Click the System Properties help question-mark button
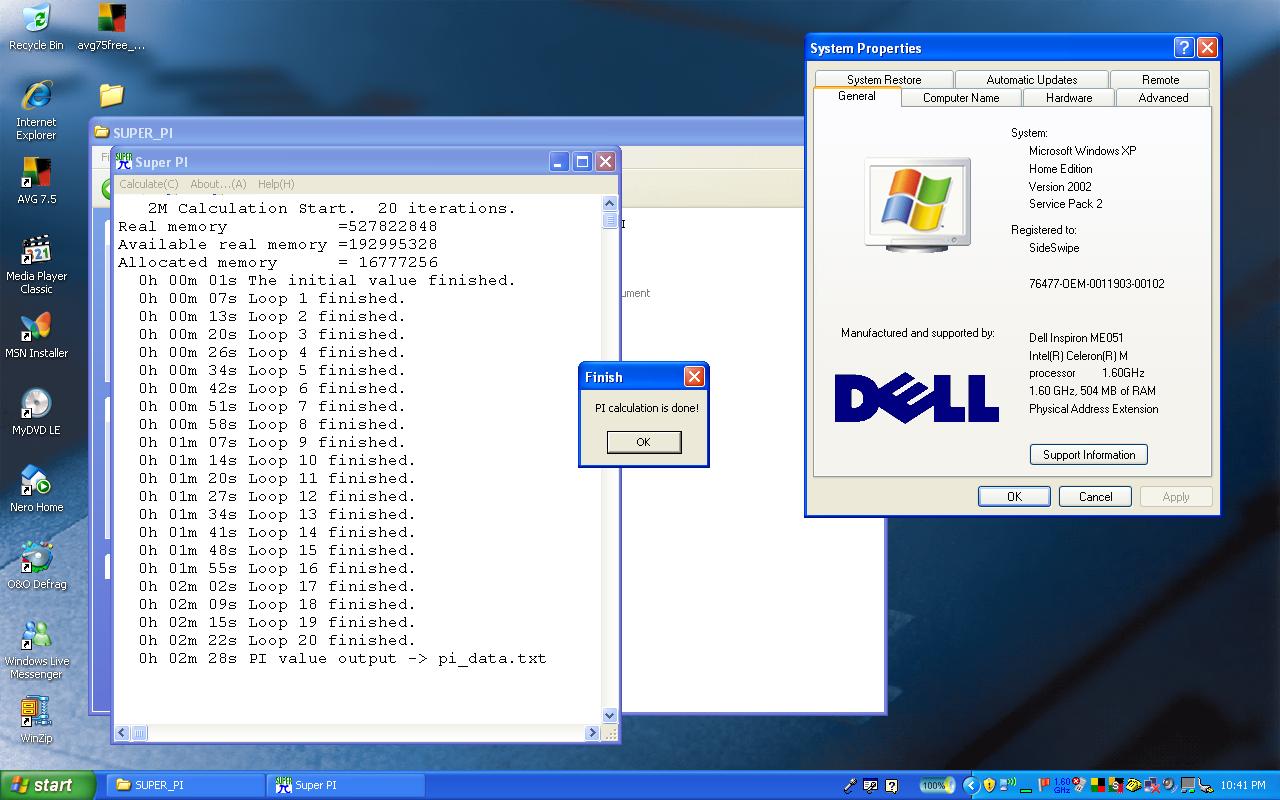Image resolution: width=1280 pixels, height=800 pixels. coord(1183,47)
